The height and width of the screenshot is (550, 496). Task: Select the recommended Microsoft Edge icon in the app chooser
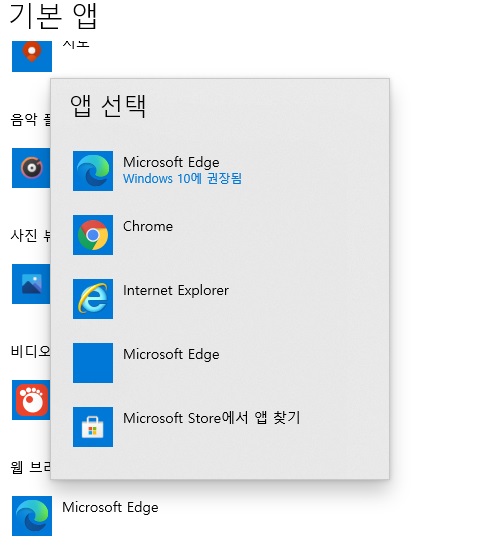point(93,171)
